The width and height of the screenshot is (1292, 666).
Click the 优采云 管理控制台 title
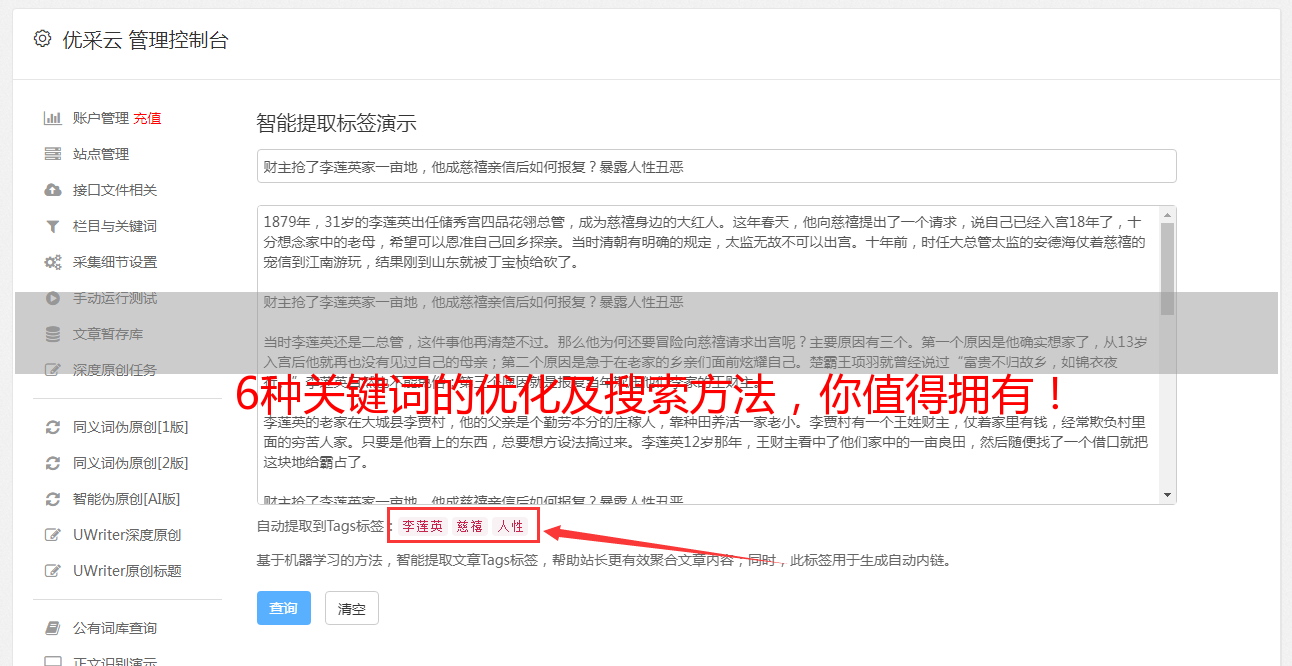point(145,40)
